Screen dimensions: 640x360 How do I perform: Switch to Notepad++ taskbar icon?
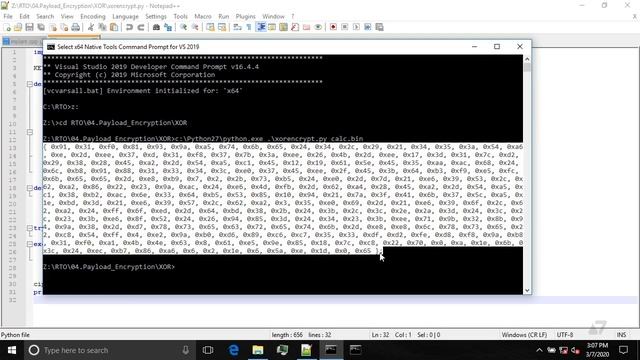tap(307, 350)
